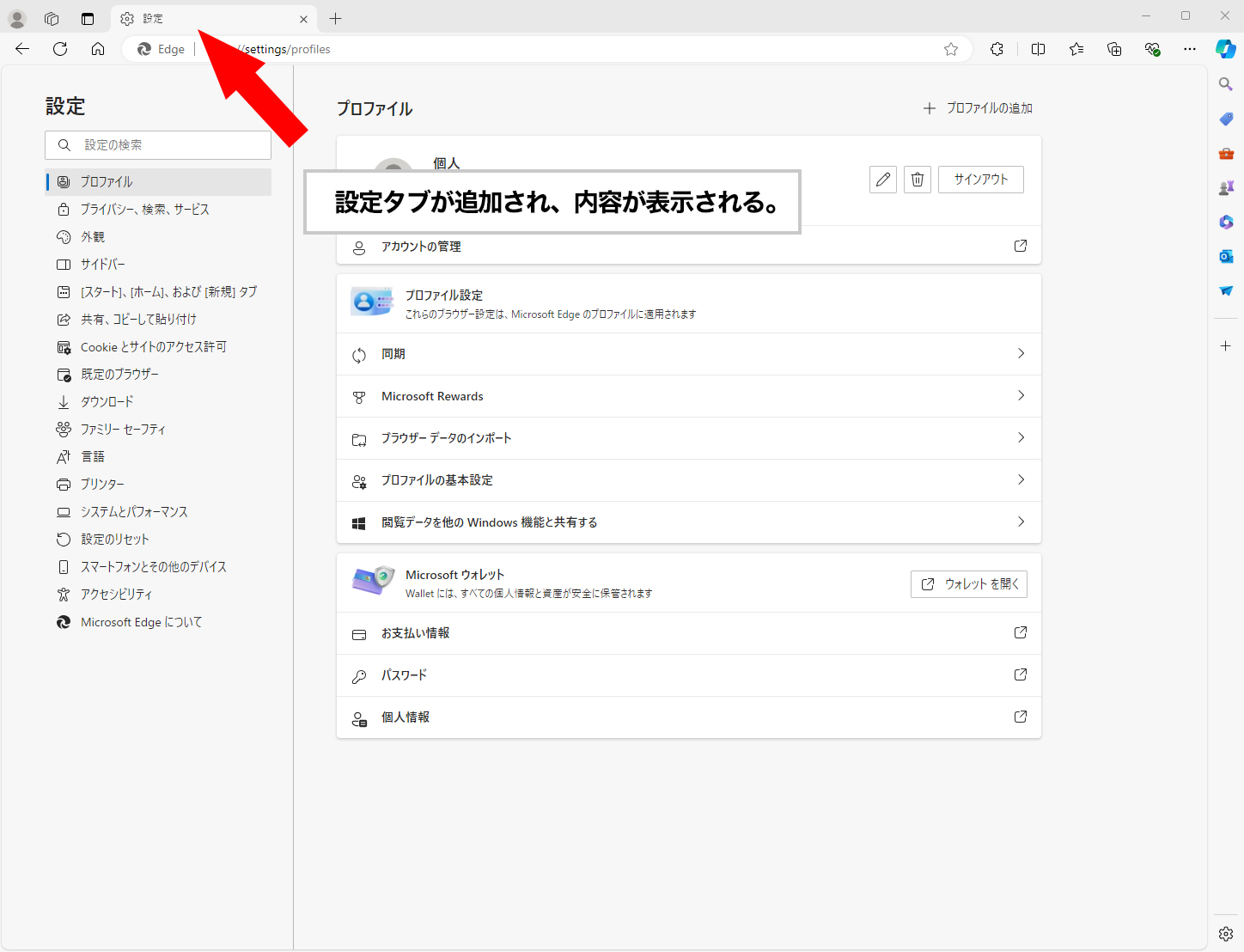Delete the profile with trash icon

click(918, 180)
